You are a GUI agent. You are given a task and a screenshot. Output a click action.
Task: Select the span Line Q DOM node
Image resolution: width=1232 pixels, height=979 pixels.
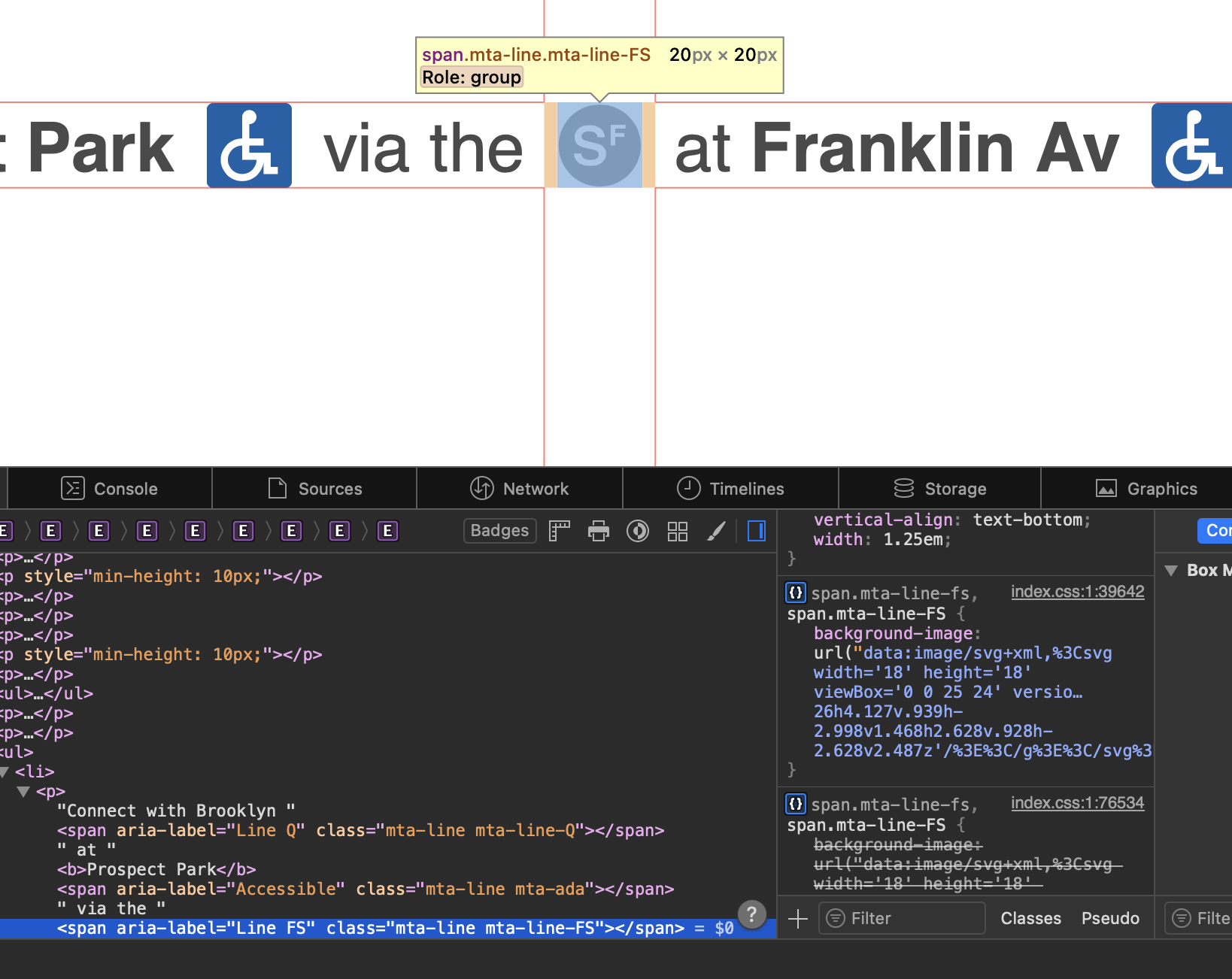360,830
